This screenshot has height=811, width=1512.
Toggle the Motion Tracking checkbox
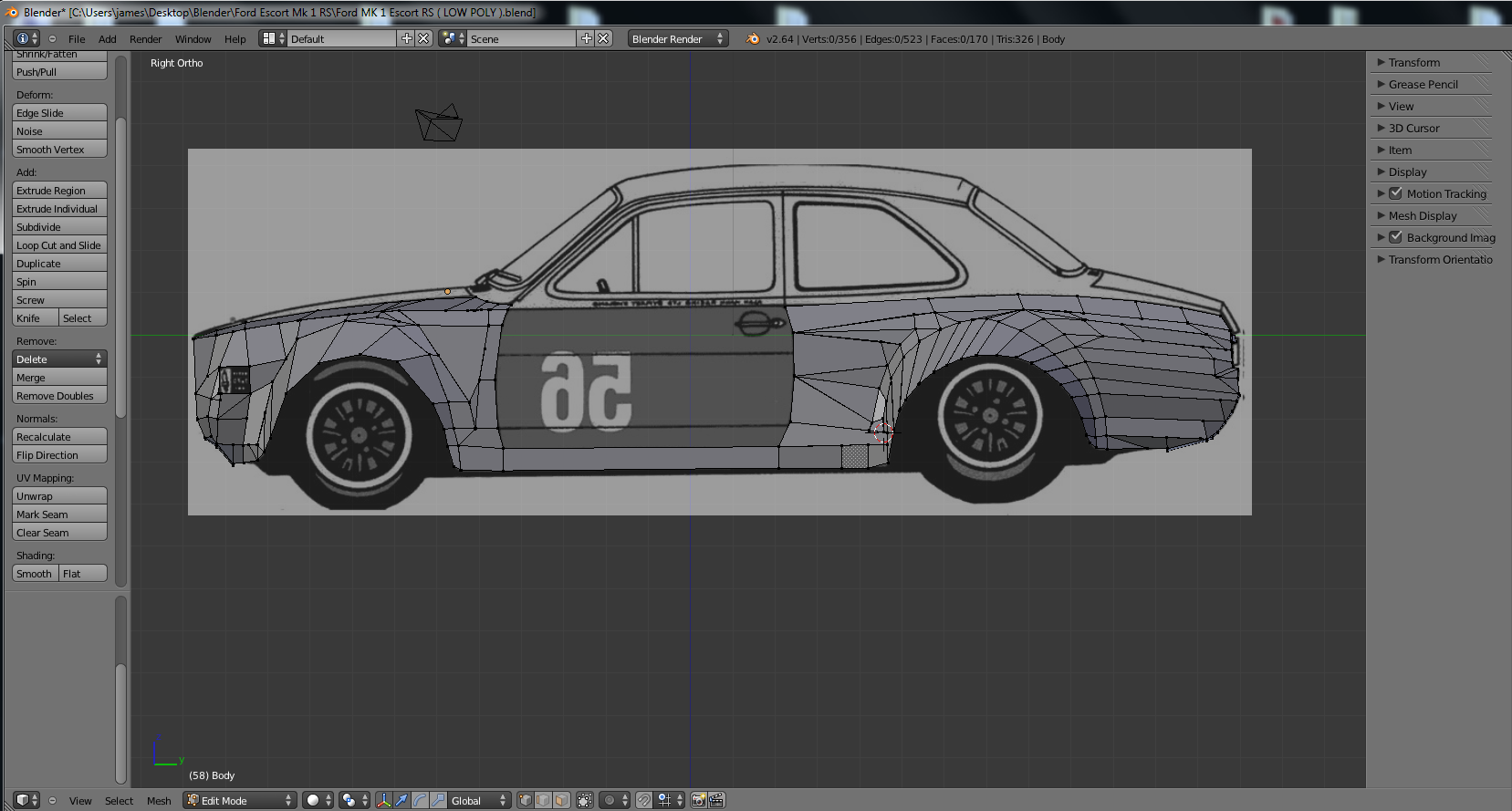tap(1395, 193)
